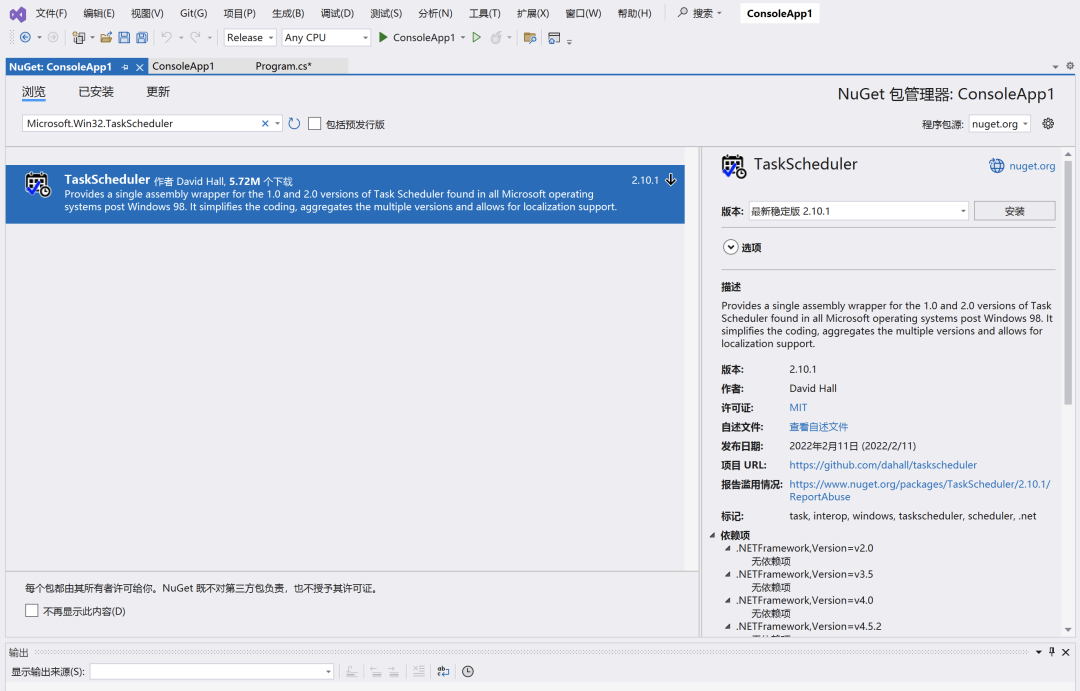
Task: Open the version dropdown showing 2.10.1
Action: 858,211
